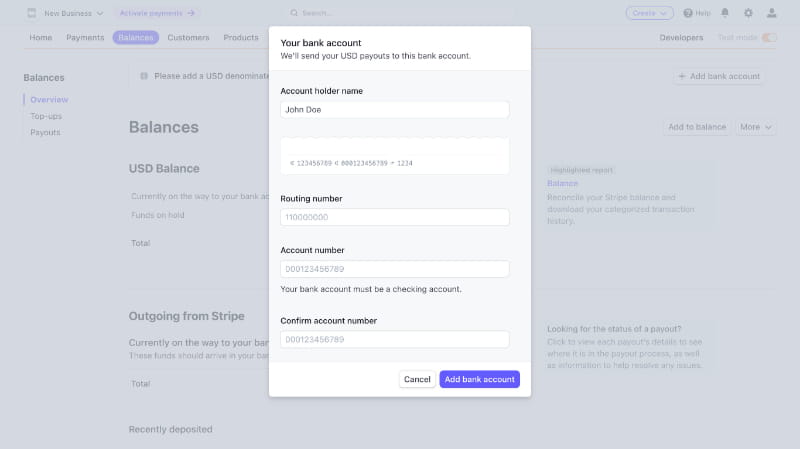Open the user profile icon
The height and width of the screenshot is (449, 800).
(771, 13)
